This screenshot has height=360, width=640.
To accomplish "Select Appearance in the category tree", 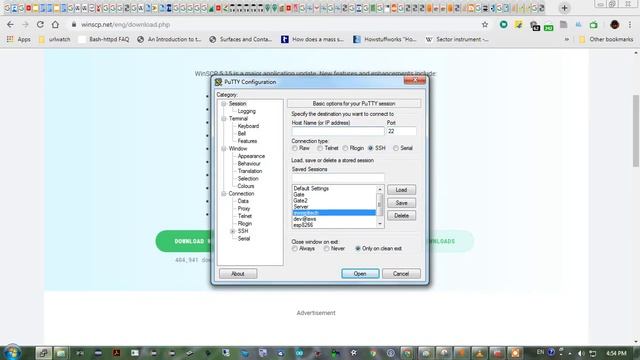I will 251,156.
